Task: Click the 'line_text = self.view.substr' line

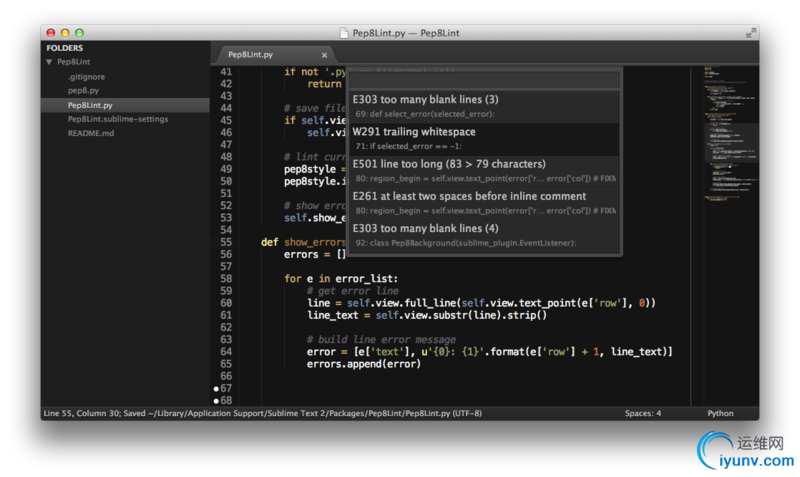Action: point(427,315)
